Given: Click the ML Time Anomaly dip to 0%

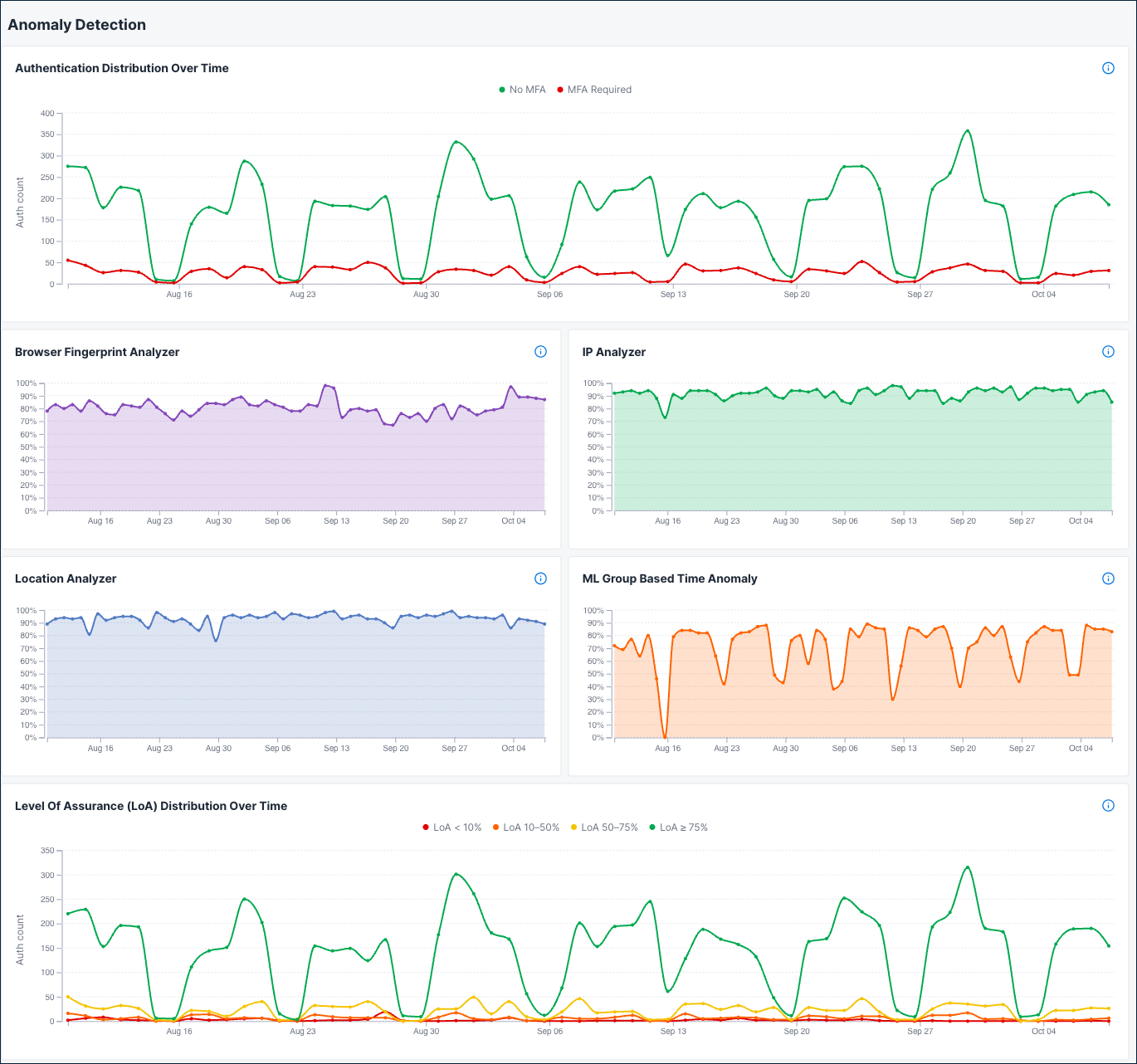Looking at the screenshot, I should pyautogui.click(x=665, y=736).
